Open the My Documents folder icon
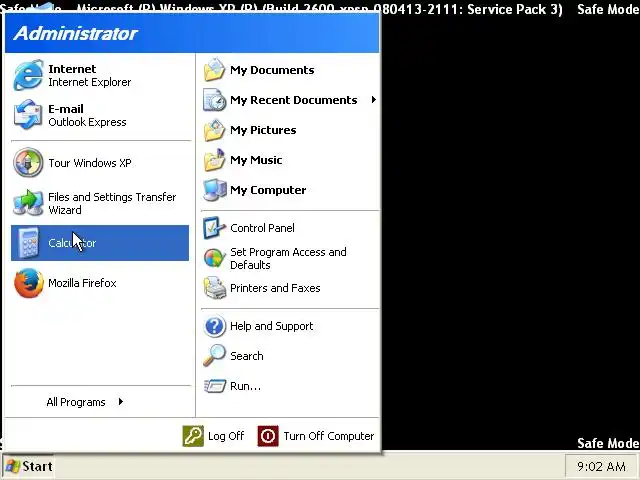Image resolution: width=640 pixels, height=480 pixels. click(x=214, y=70)
